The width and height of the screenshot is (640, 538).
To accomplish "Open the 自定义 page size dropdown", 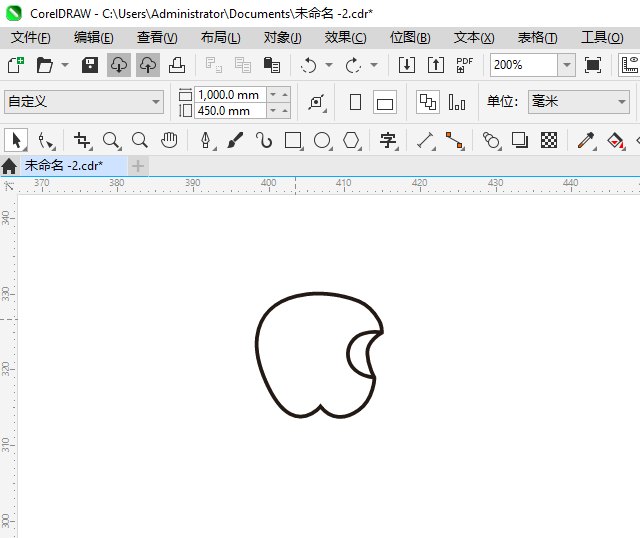I will tap(84, 102).
